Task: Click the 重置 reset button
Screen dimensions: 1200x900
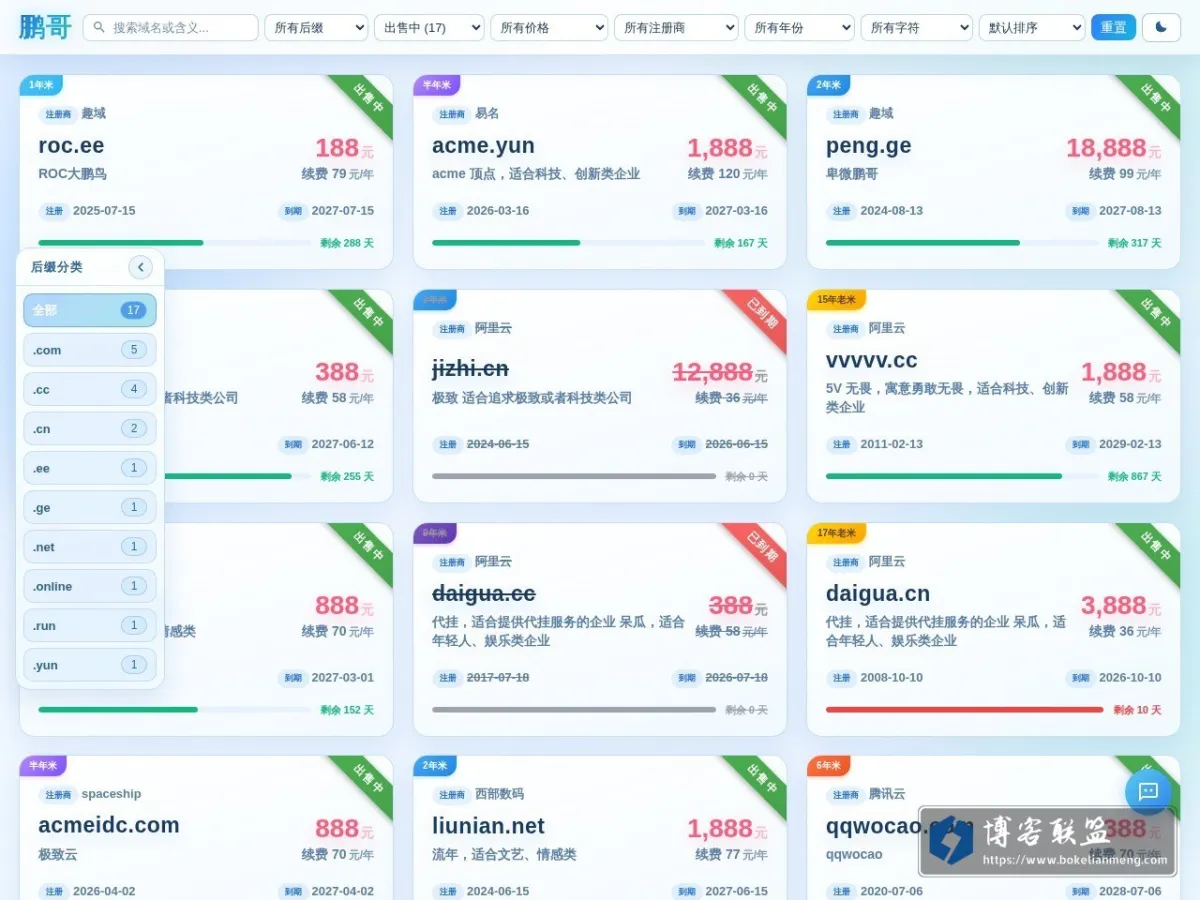Action: (1113, 27)
